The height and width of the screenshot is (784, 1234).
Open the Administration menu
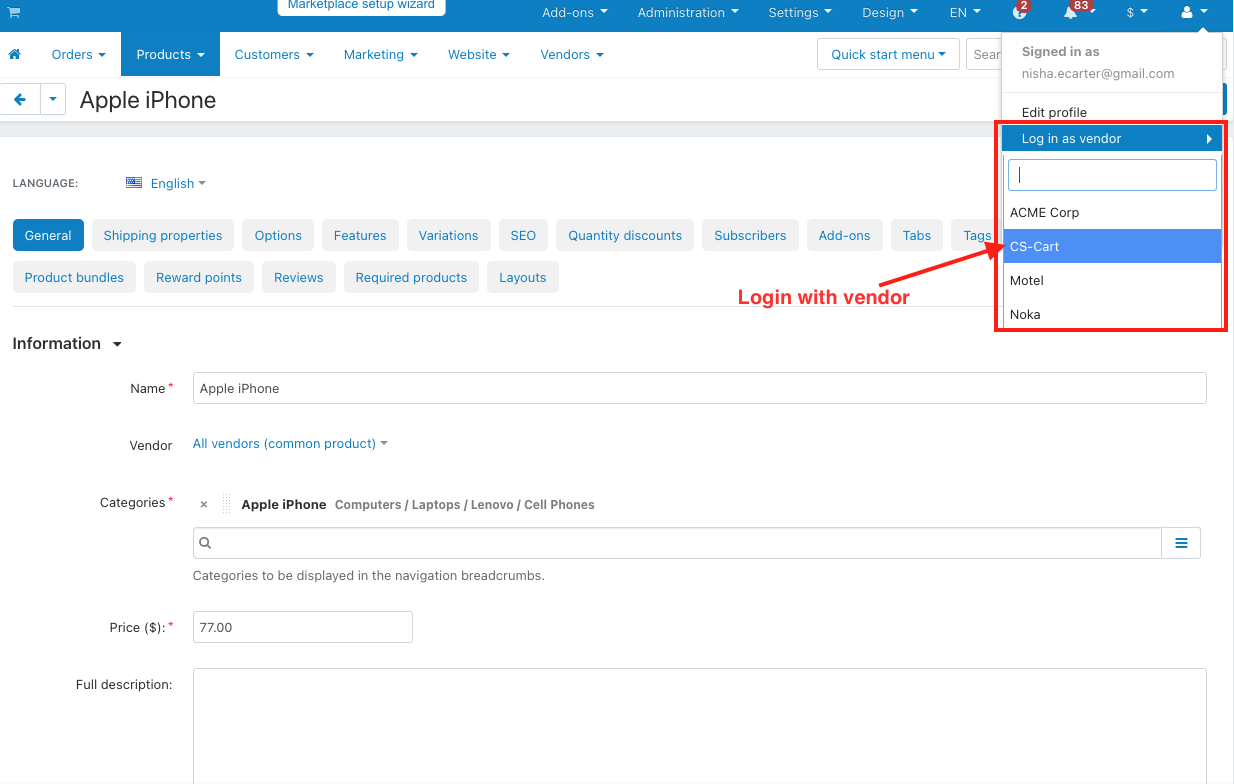point(688,12)
